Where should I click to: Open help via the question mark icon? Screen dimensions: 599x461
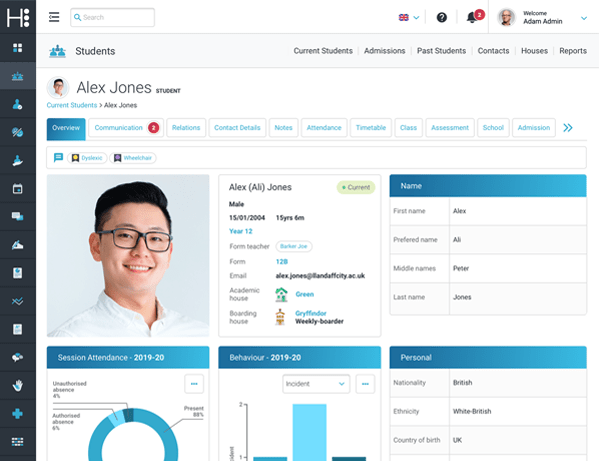442,17
